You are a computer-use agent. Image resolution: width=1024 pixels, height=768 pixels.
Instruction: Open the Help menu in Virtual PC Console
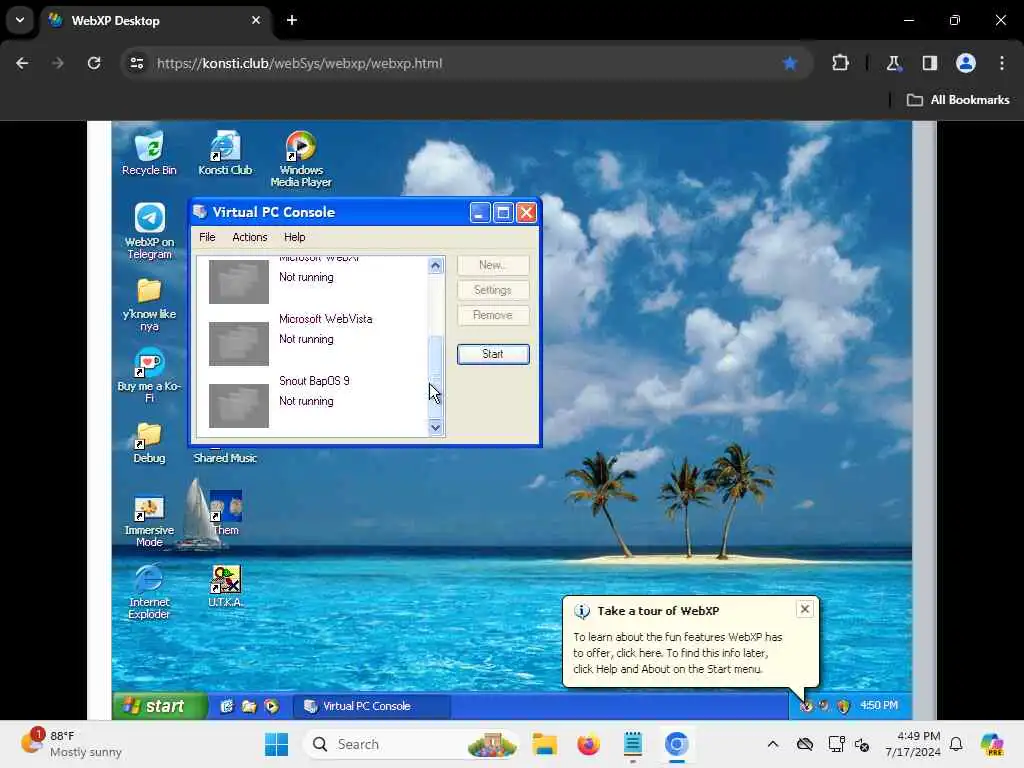(295, 237)
